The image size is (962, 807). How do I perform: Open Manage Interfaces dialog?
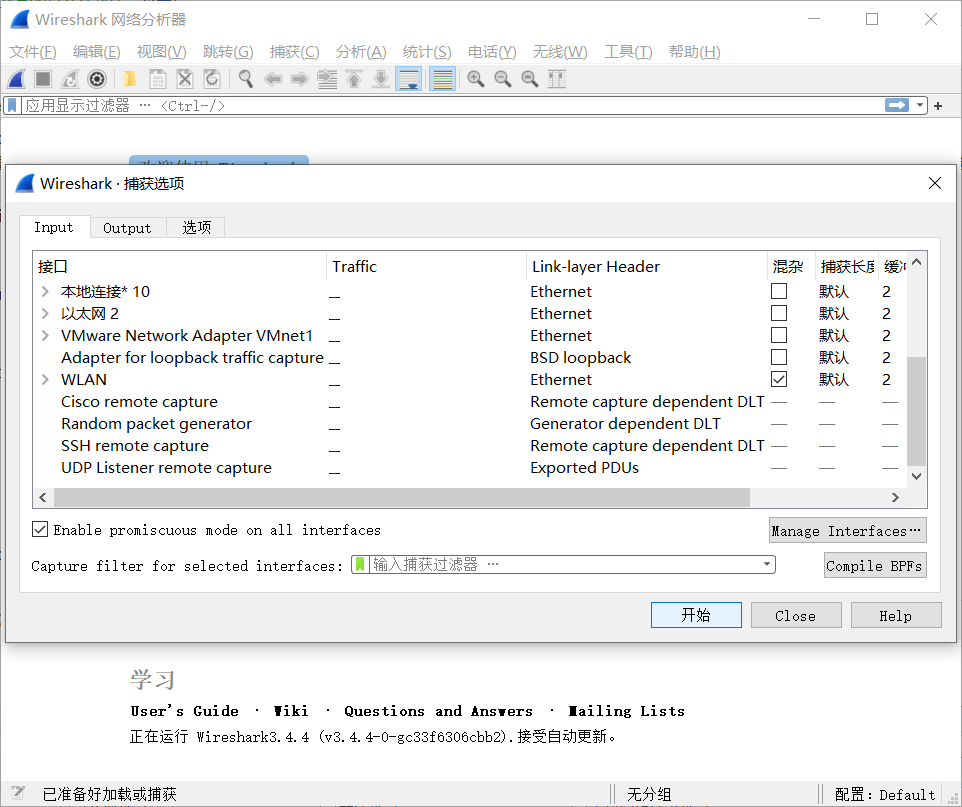point(847,530)
